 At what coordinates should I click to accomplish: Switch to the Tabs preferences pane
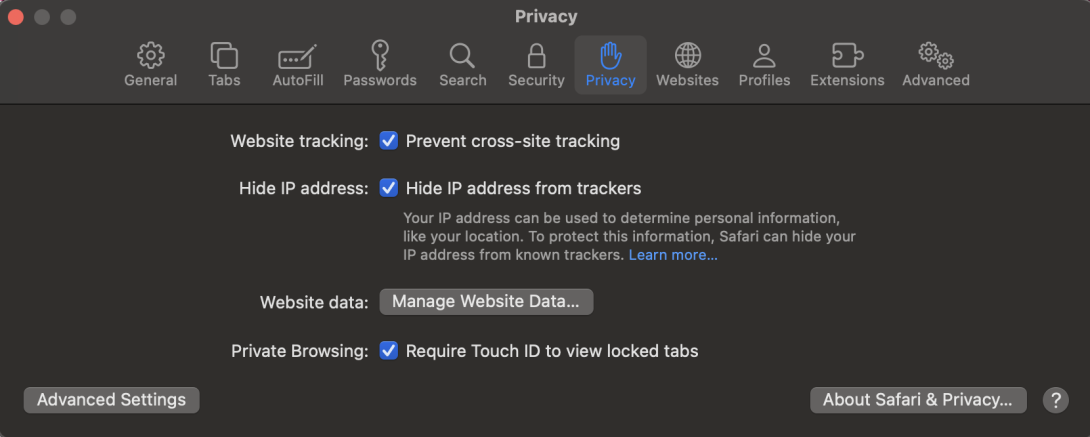click(224, 64)
